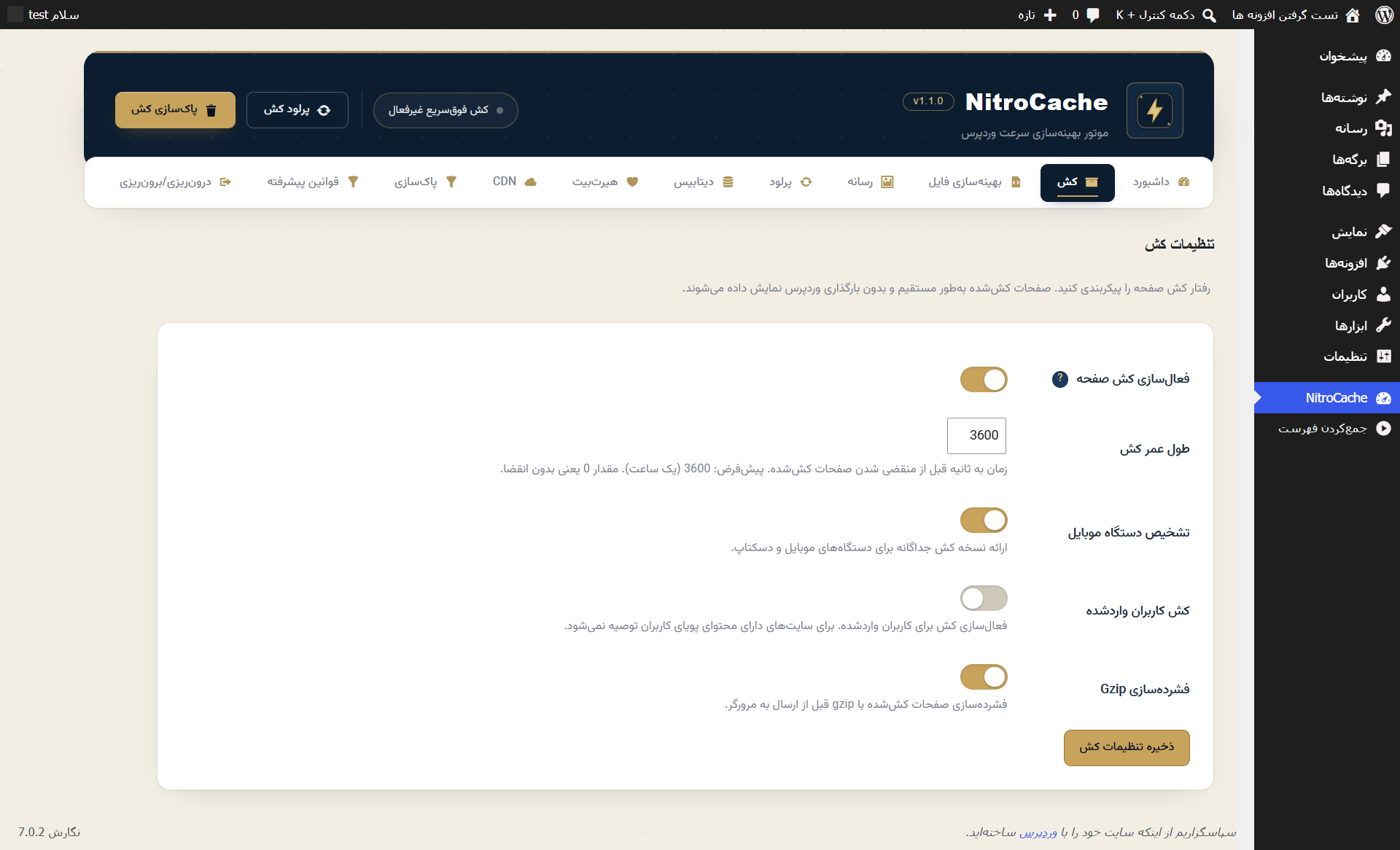The height and width of the screenshot is (850, 1400).
Task: Click the dashboard gauge icon in tab bar
Action: click(x=1183, y=182)
